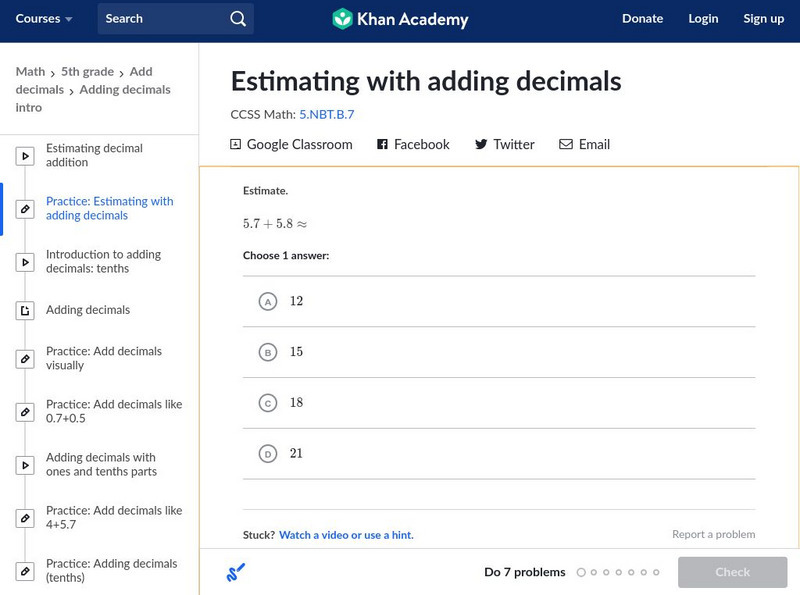
Task: Open the Watch a video or use a hint link
Action: pyautogui.click(x=346, y=535)
